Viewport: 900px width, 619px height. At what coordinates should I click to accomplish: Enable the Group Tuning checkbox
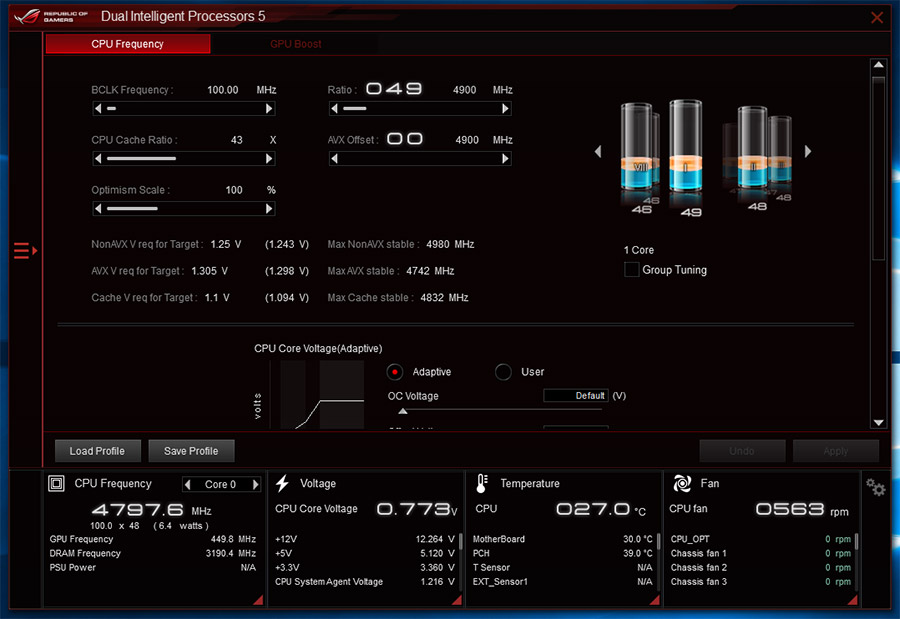tap(631, 269)
